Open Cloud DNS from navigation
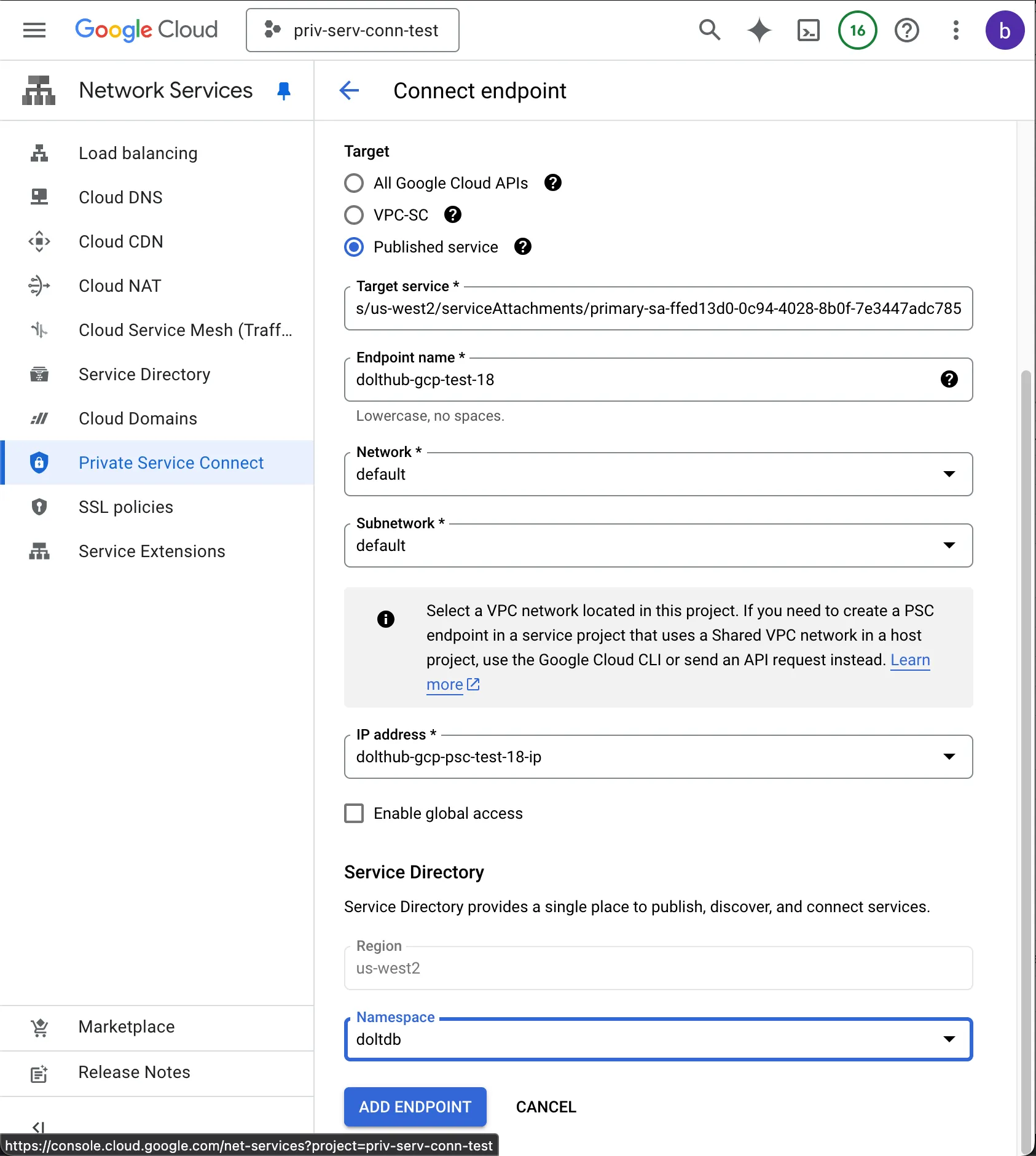Screen dimensions: 1036x1156 coord(120,197)
